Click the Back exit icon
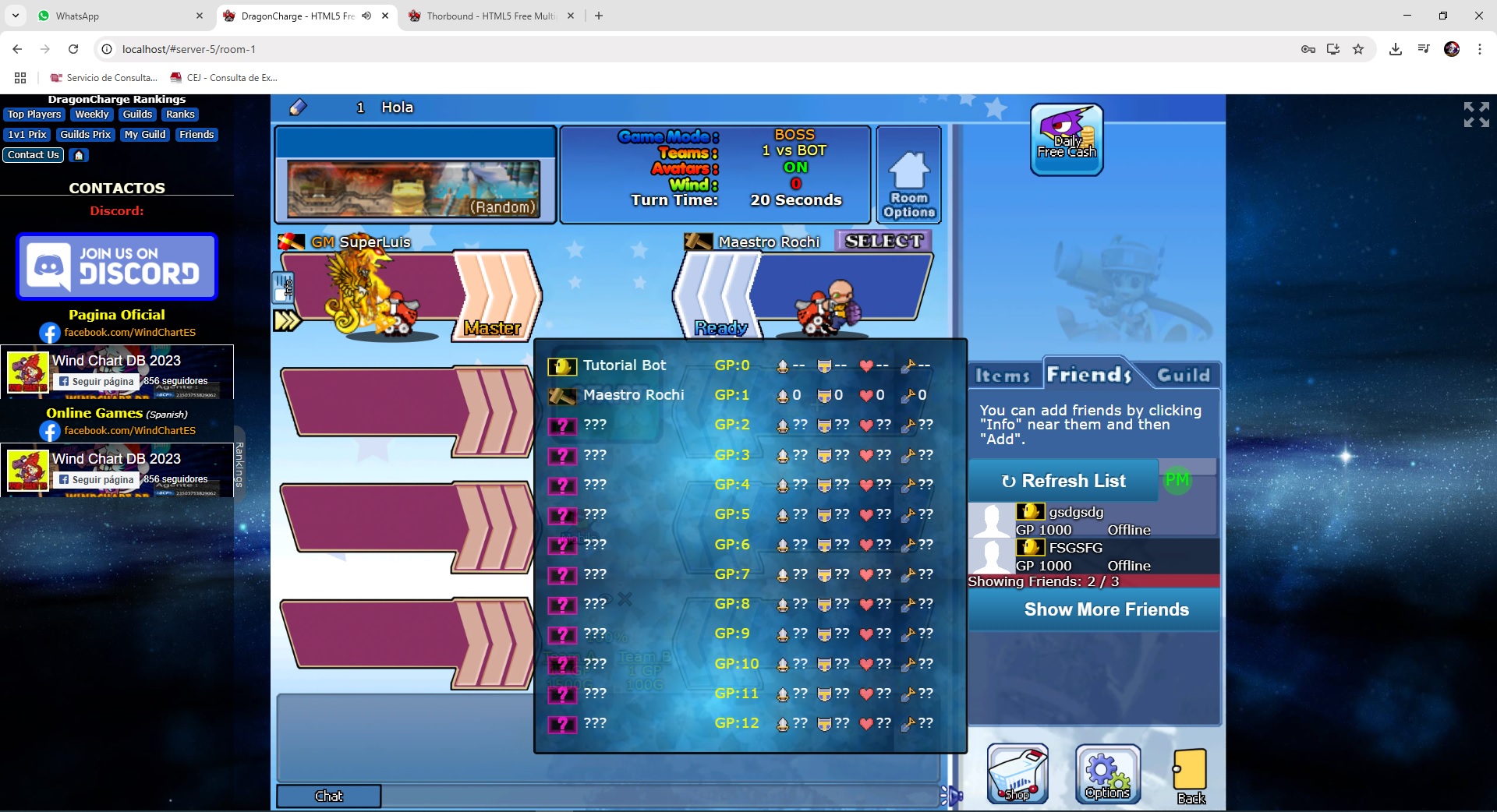The height and width of the screenshot is (812, 1497). click(1191, 776)
